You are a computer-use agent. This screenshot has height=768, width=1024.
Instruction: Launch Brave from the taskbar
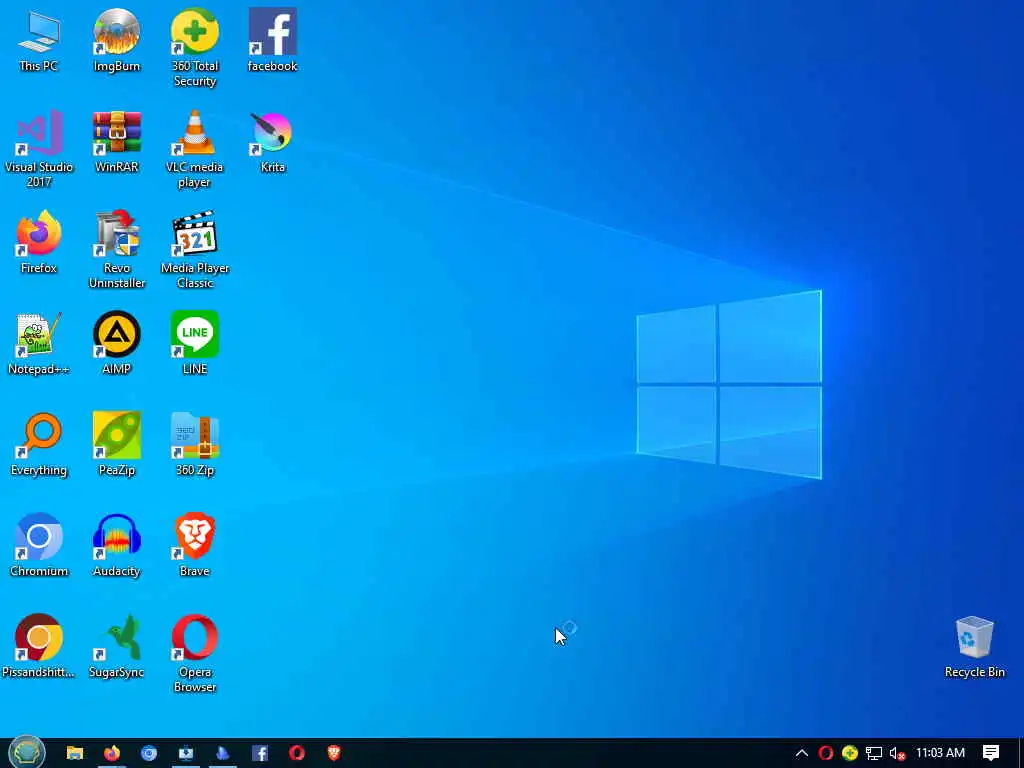pyautogui.click(x=334, y=753)
